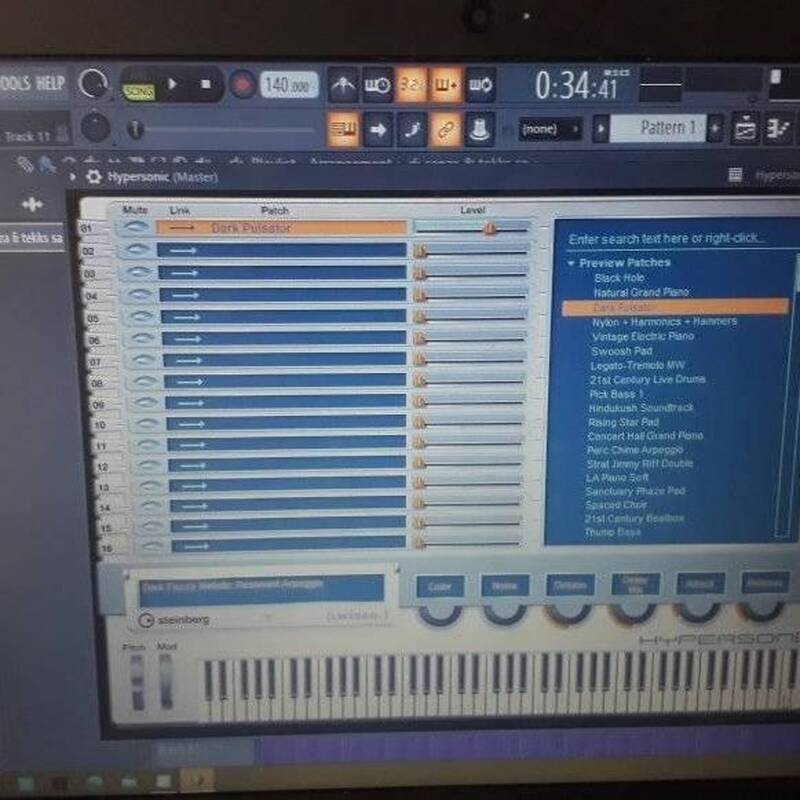Screen dimensions: 800x800
Task: Toggle the metronome icon
Action: click(x=343, y=83)
